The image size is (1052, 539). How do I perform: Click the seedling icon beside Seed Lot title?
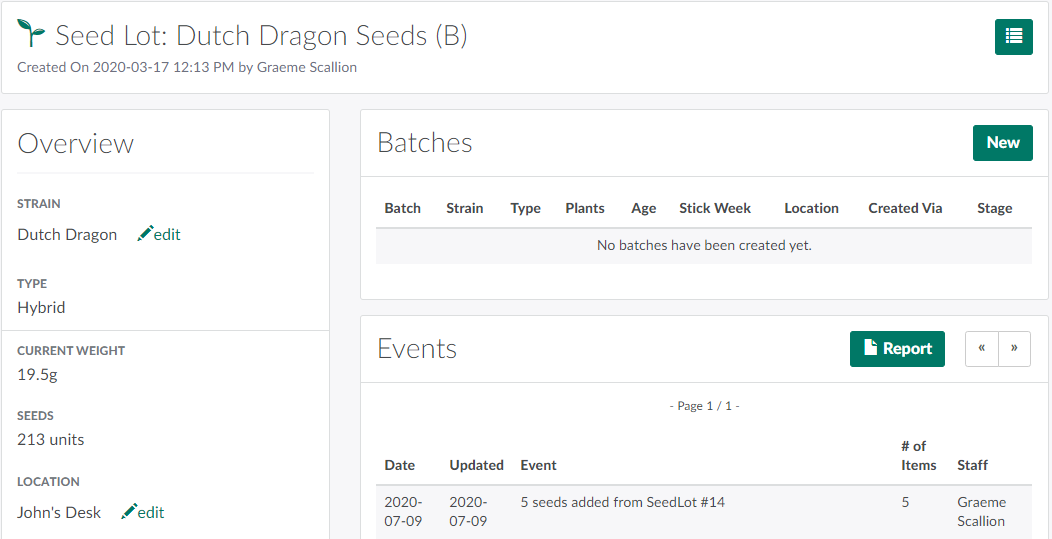pos(32,35)
